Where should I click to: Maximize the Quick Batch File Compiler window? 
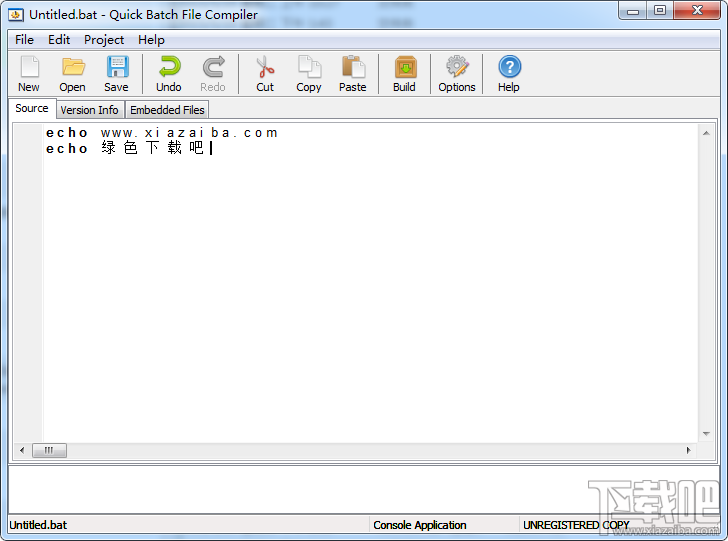660,11
